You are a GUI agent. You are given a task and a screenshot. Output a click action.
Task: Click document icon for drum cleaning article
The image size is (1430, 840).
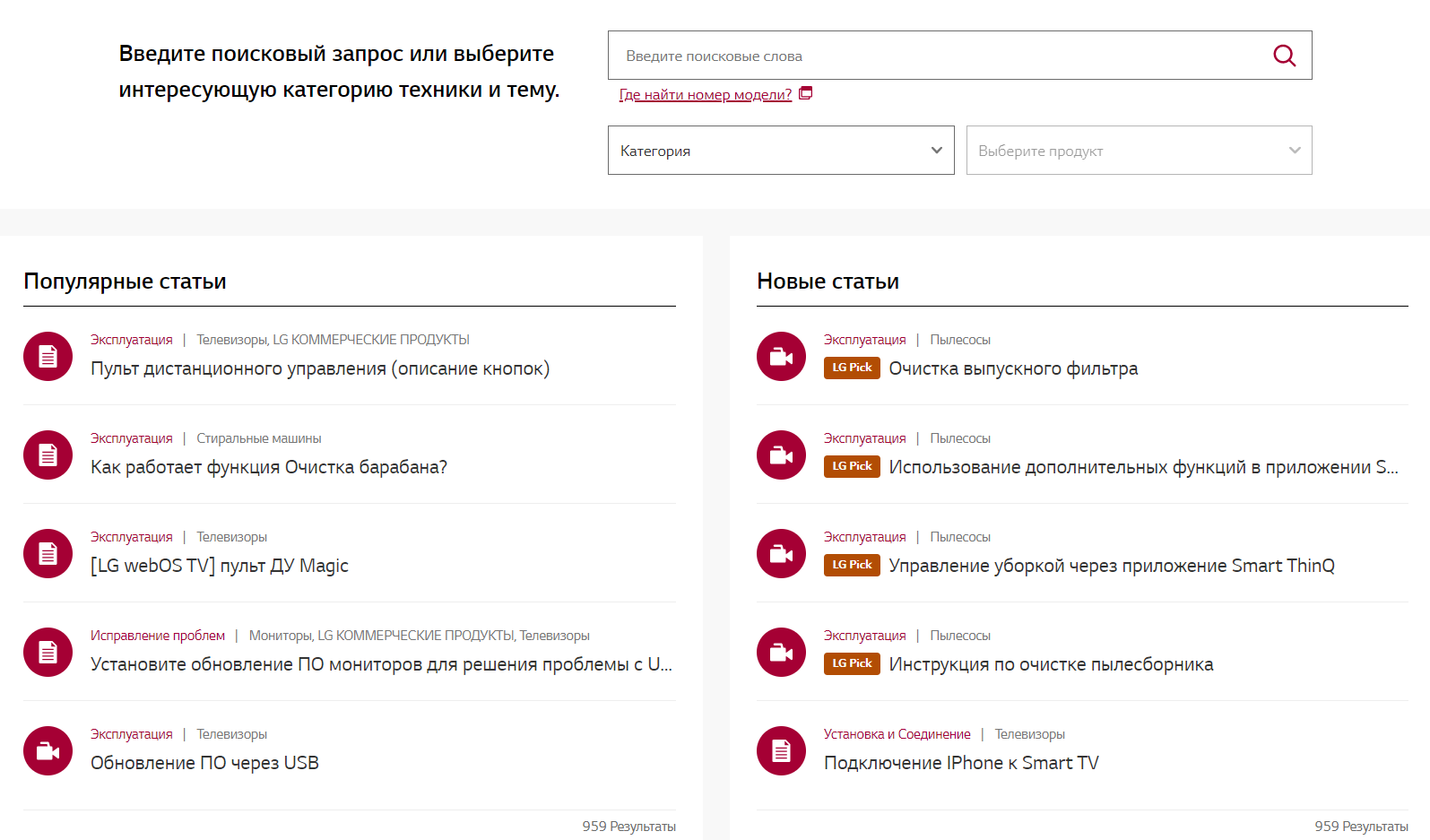(48, 455)
